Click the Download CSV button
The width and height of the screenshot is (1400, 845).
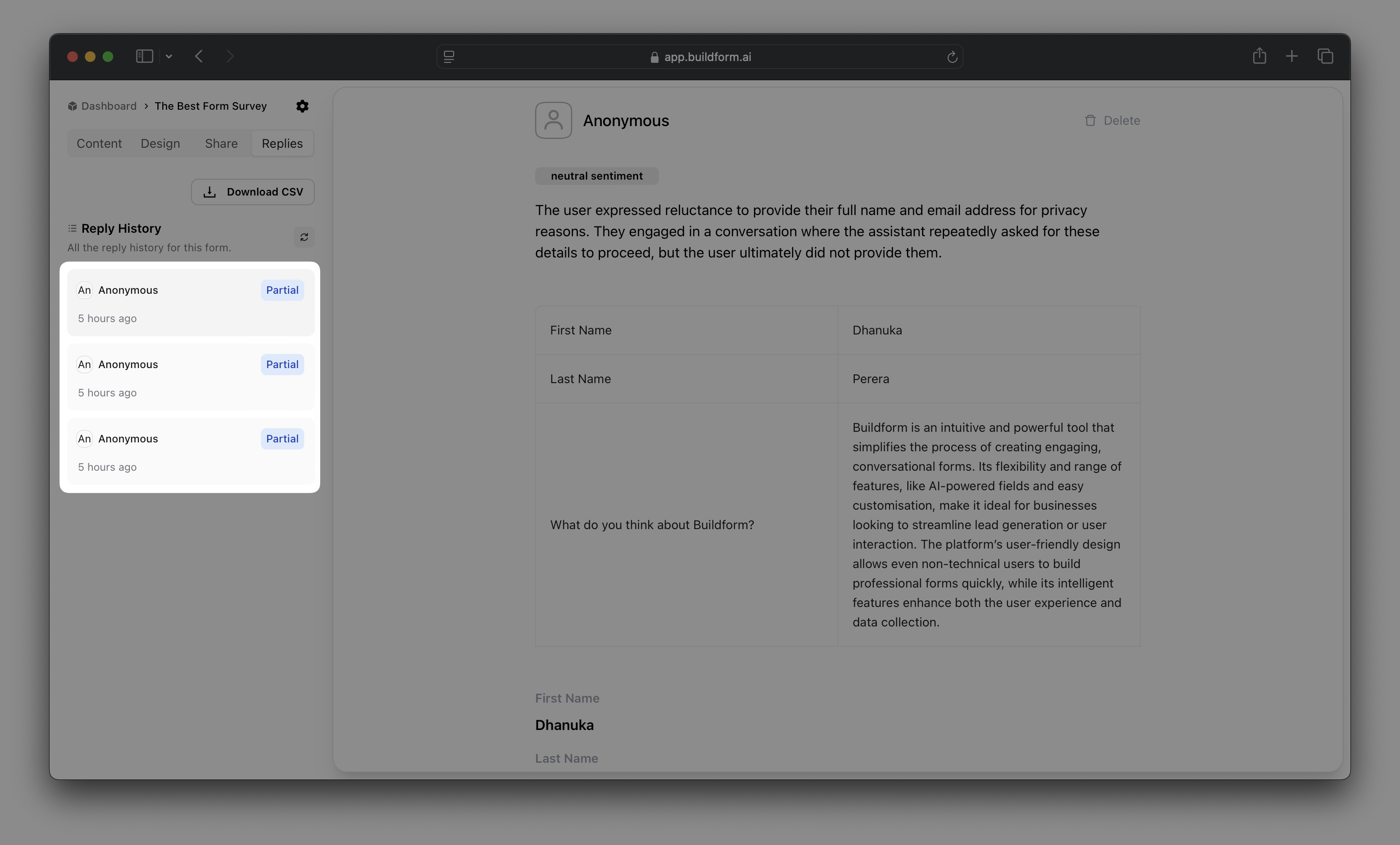pos(253,192)
